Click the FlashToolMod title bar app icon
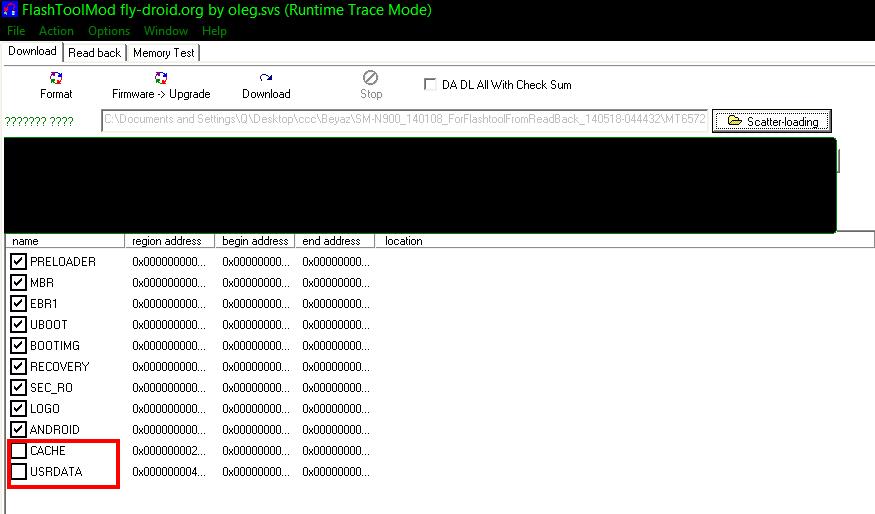 (8, 10)
